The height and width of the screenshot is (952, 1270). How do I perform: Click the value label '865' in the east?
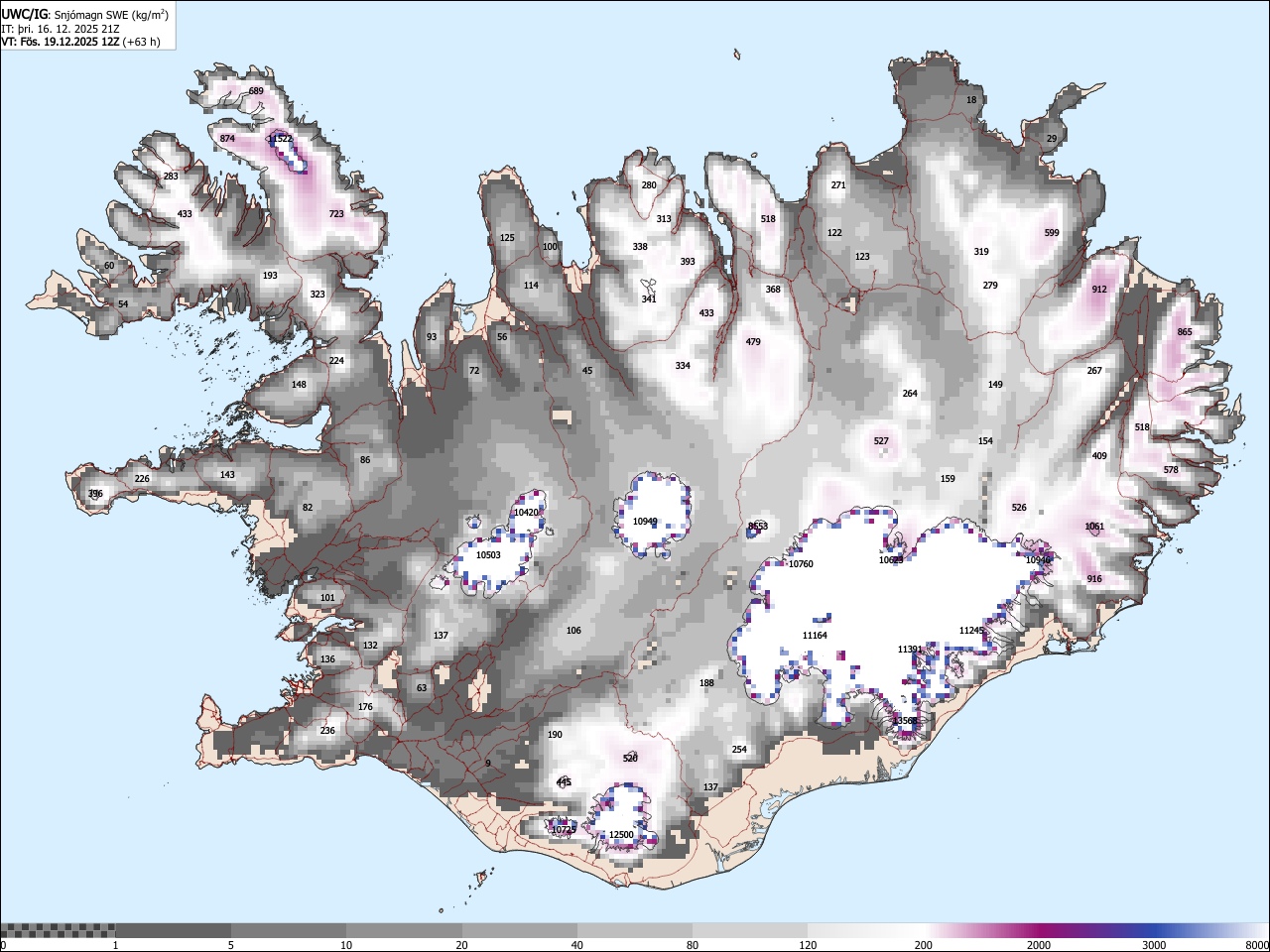tap(1185, 332)
